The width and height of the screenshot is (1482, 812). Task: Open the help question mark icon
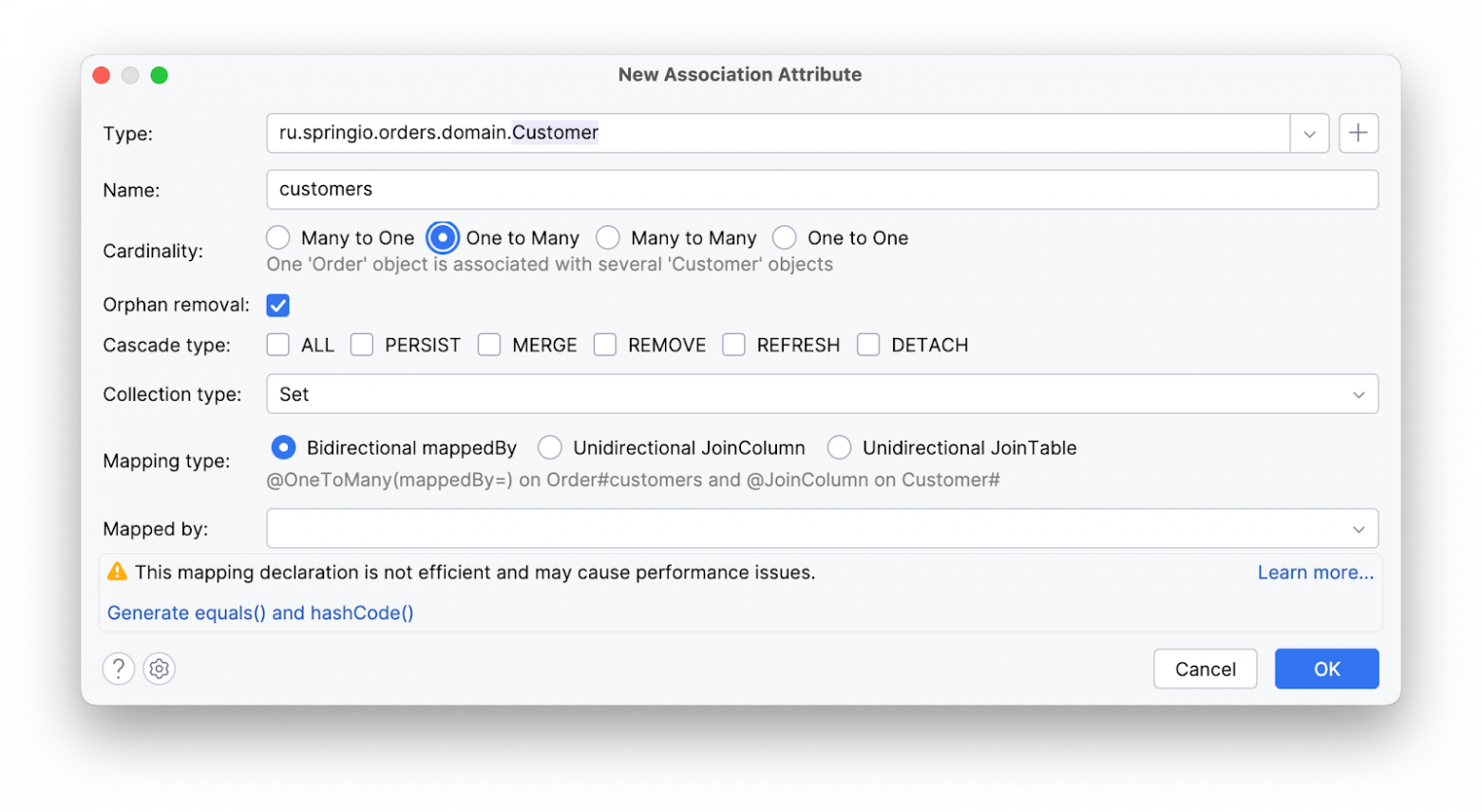pos(119,669)
